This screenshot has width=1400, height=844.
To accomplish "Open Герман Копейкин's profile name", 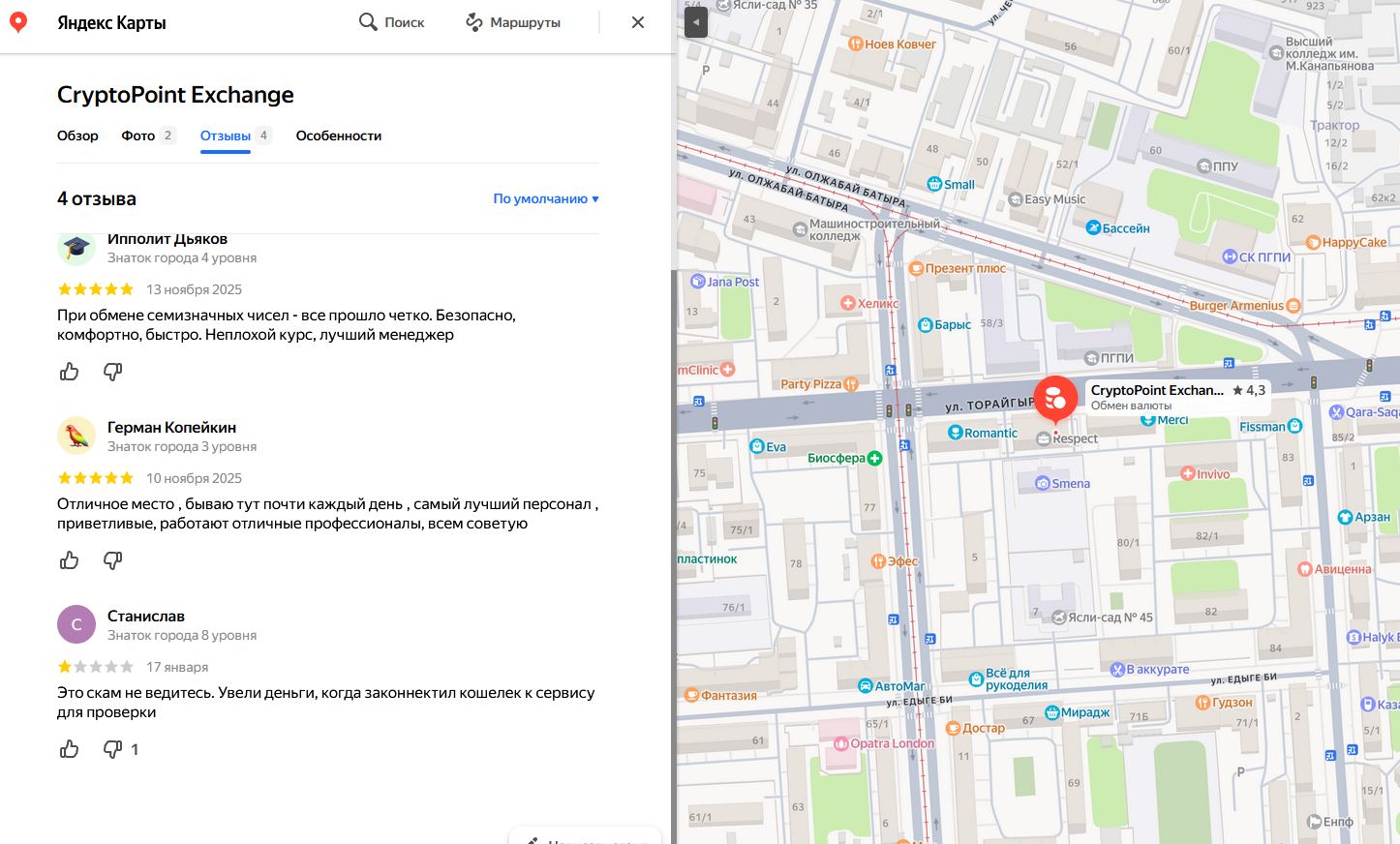I will click(171, 427).
